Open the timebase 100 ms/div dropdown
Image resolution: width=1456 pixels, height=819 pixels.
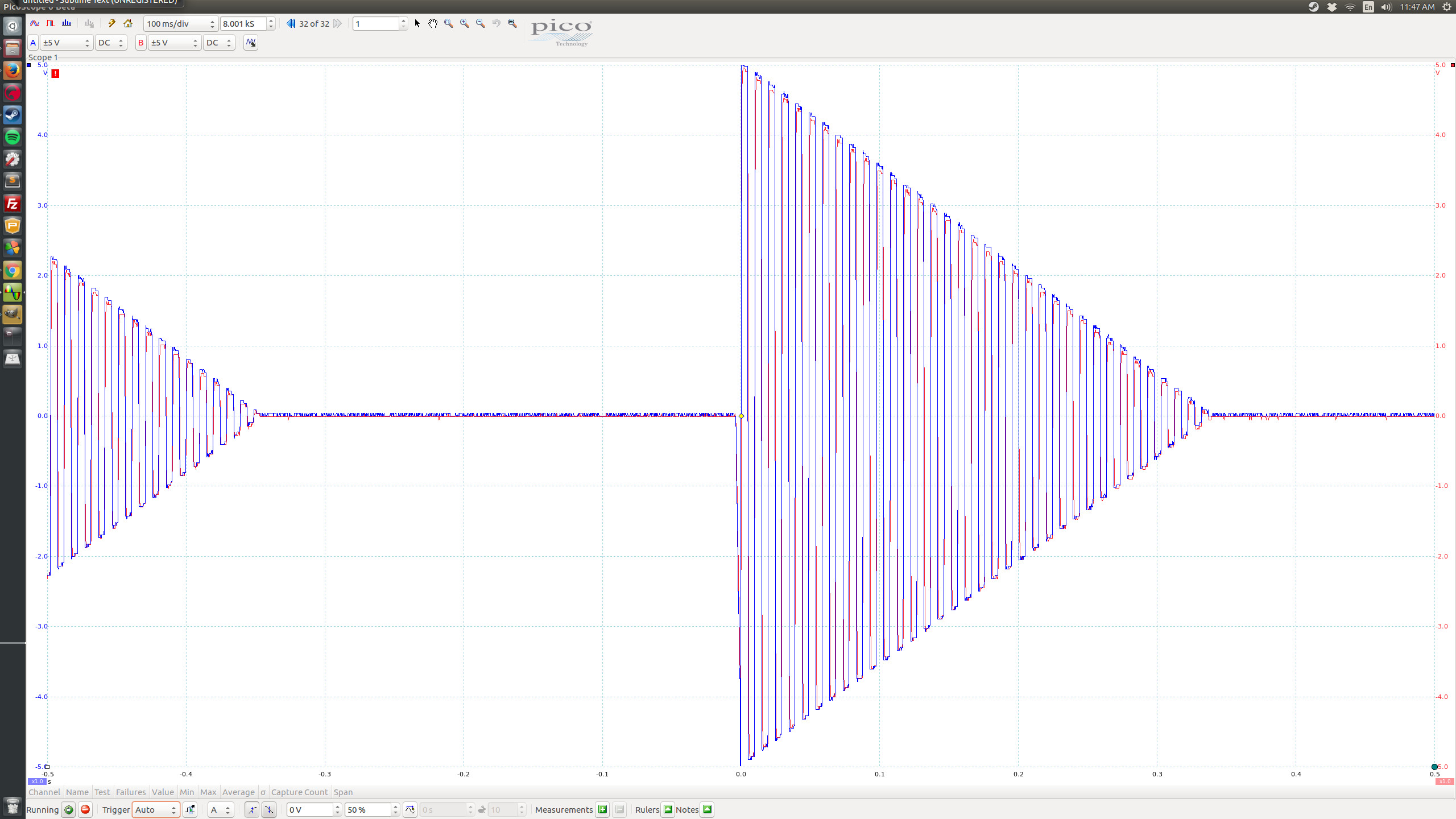tap(180, 23)
